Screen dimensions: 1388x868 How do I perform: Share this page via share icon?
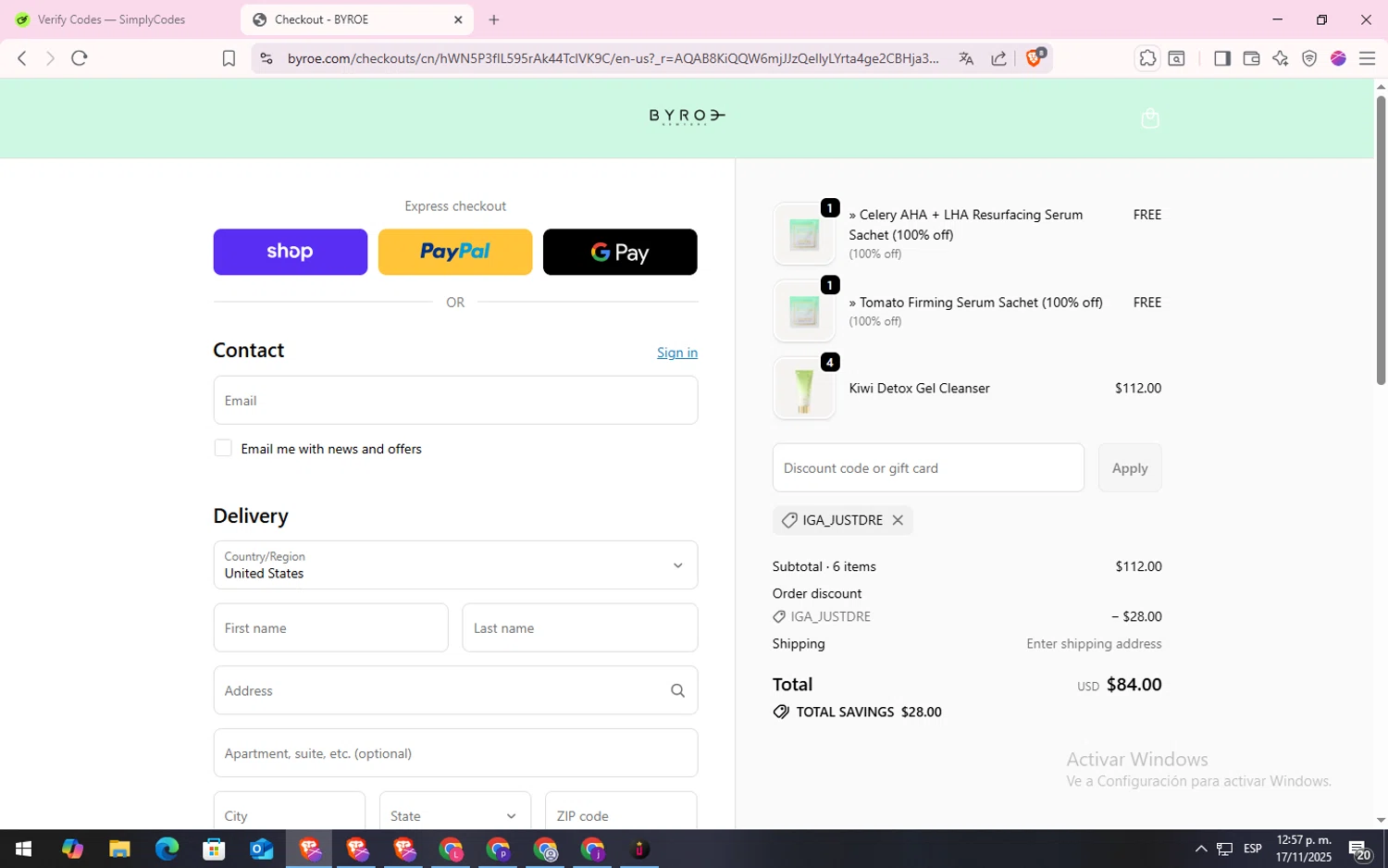pos(998,58)
